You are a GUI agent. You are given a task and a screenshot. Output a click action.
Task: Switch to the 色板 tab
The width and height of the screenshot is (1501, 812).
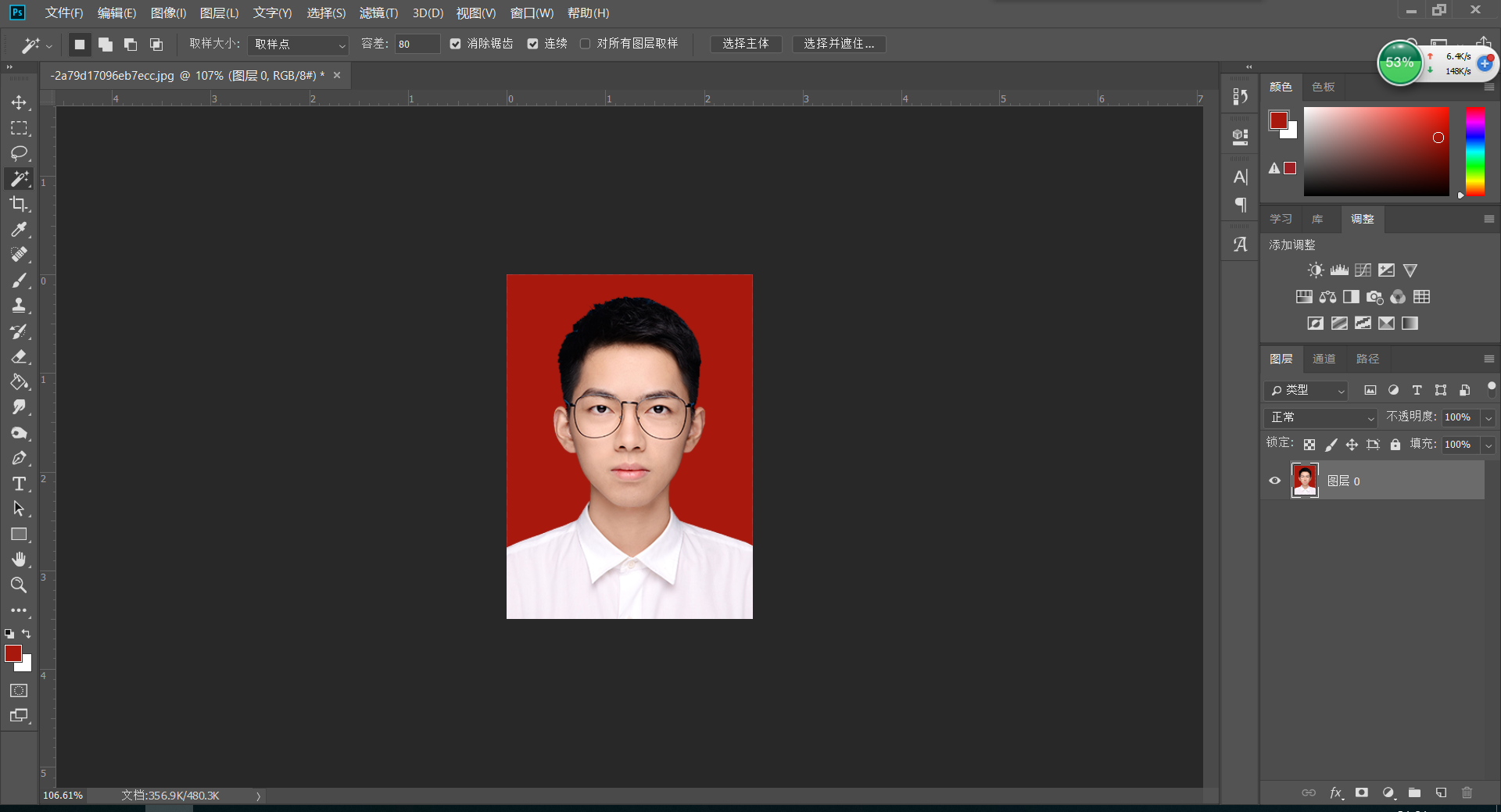(x=1323, y=87)
